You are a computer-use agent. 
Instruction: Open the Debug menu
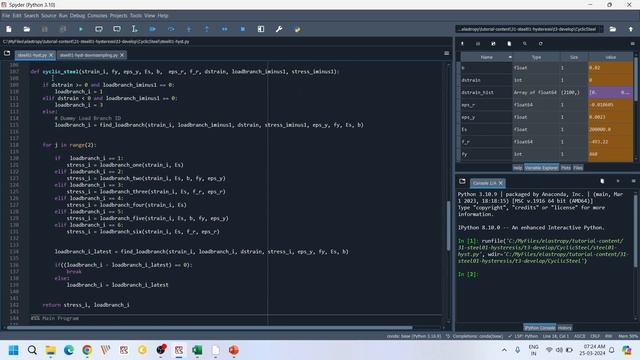click(77, 16)
